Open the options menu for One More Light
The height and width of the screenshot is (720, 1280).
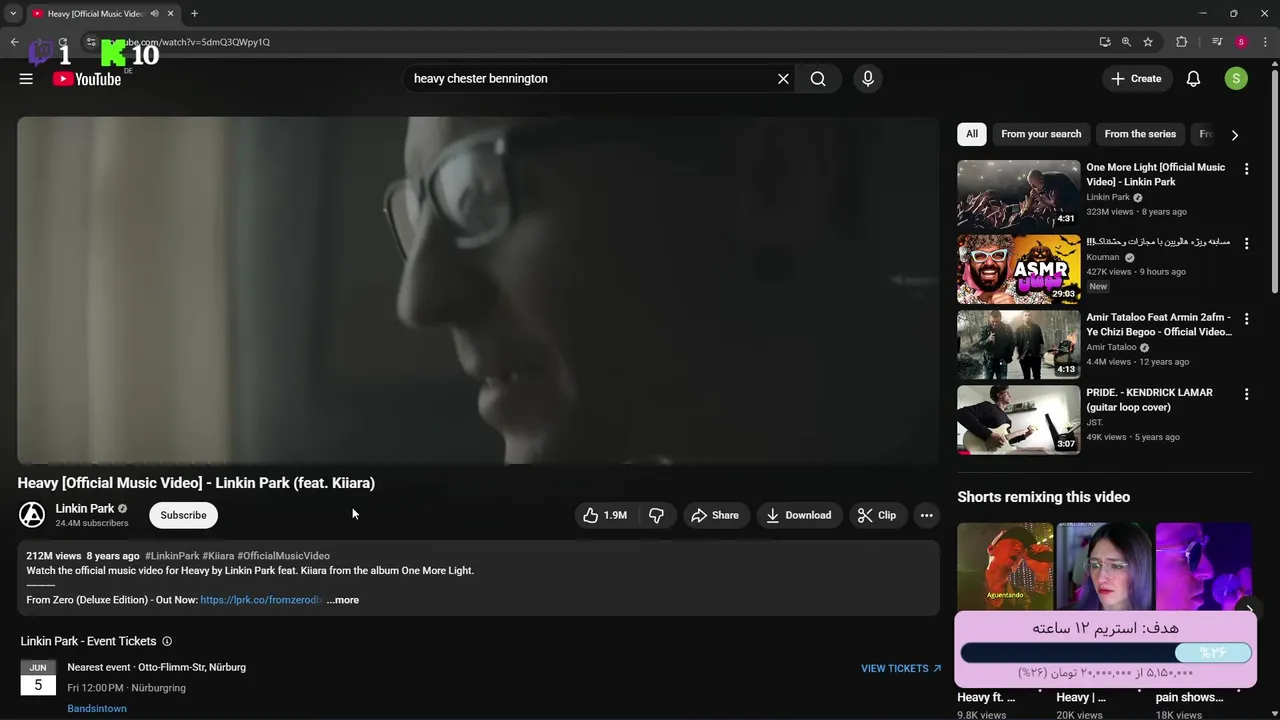(1246, 169)
